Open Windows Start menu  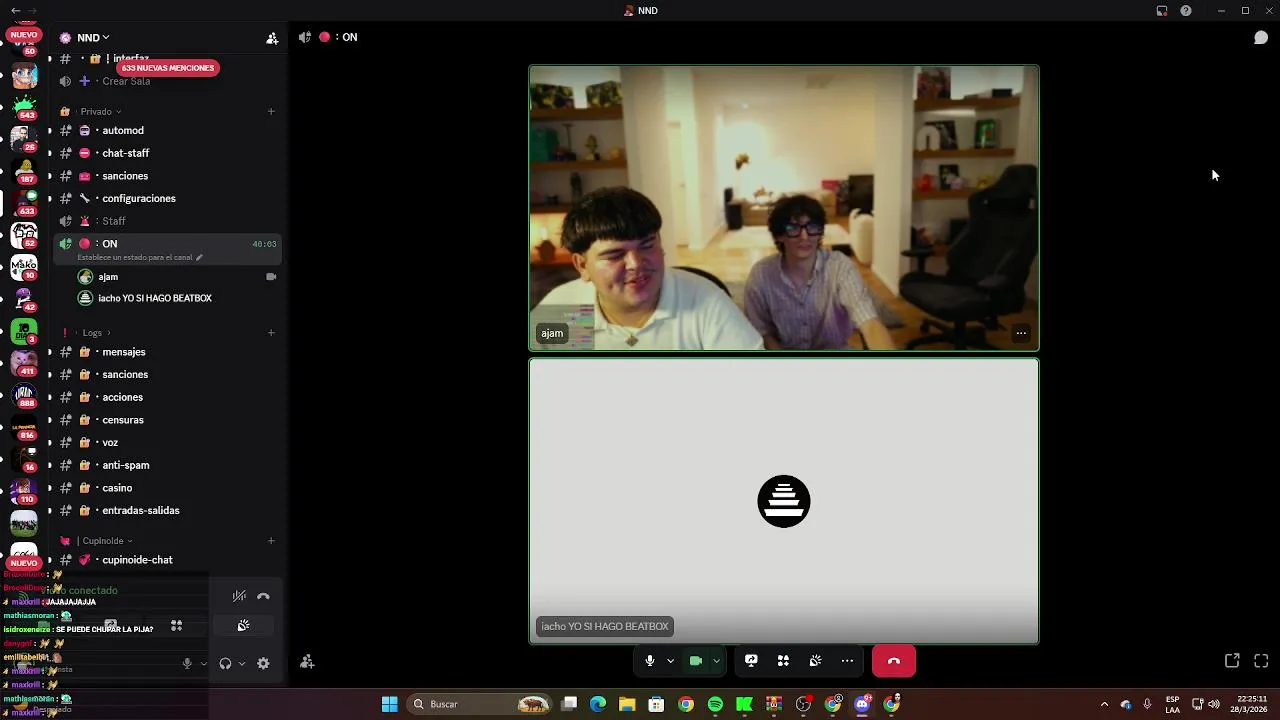(389, 705)
